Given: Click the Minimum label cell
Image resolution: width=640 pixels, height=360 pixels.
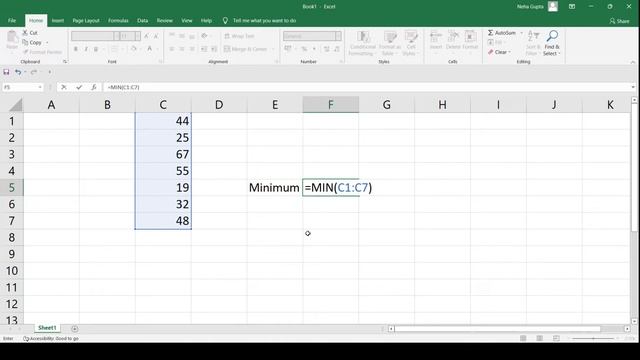Looking at the screenshot, I should (x=275, y=187).
